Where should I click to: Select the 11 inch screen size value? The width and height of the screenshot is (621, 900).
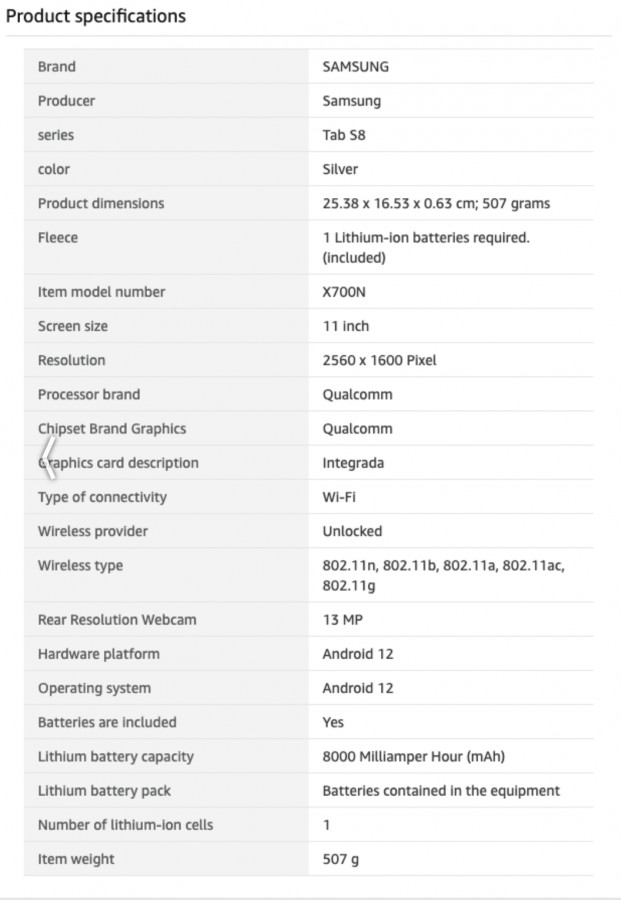tap(345, 326)
